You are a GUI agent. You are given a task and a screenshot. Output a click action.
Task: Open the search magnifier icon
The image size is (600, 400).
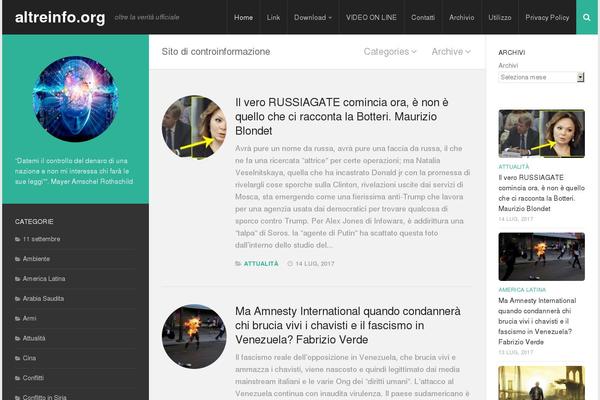point(586,17)
